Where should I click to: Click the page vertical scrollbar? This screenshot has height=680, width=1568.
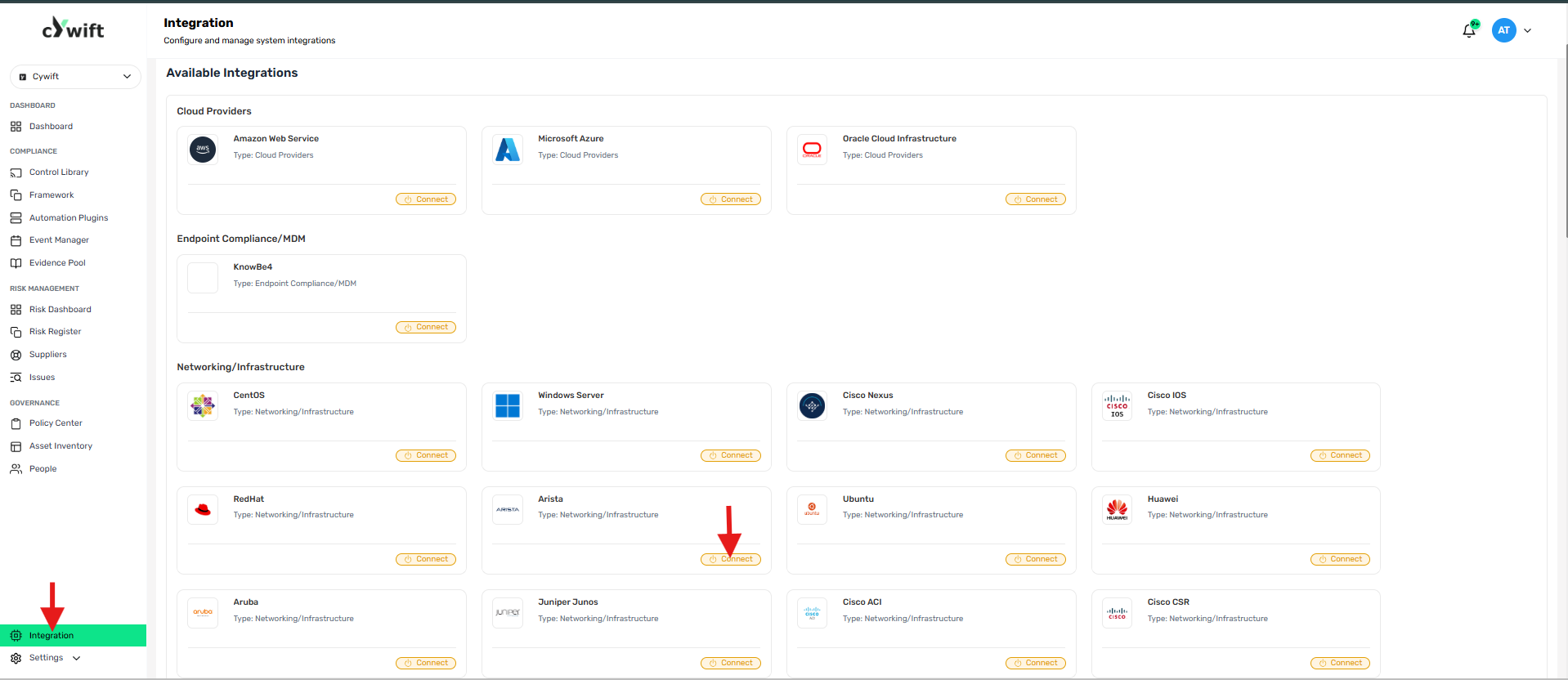(1566, 139)
